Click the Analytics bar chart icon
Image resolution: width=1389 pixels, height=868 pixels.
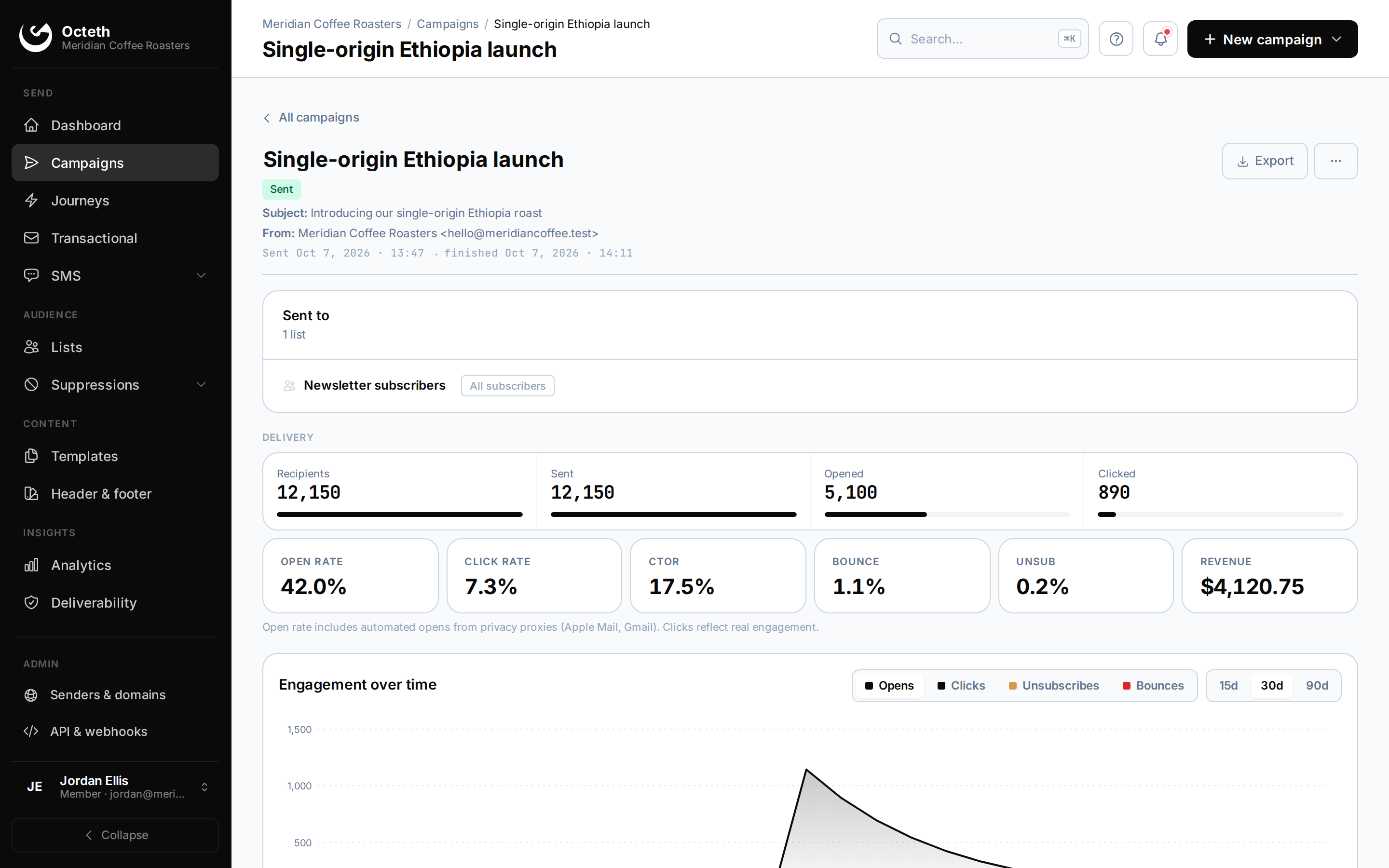coord(31,565)
